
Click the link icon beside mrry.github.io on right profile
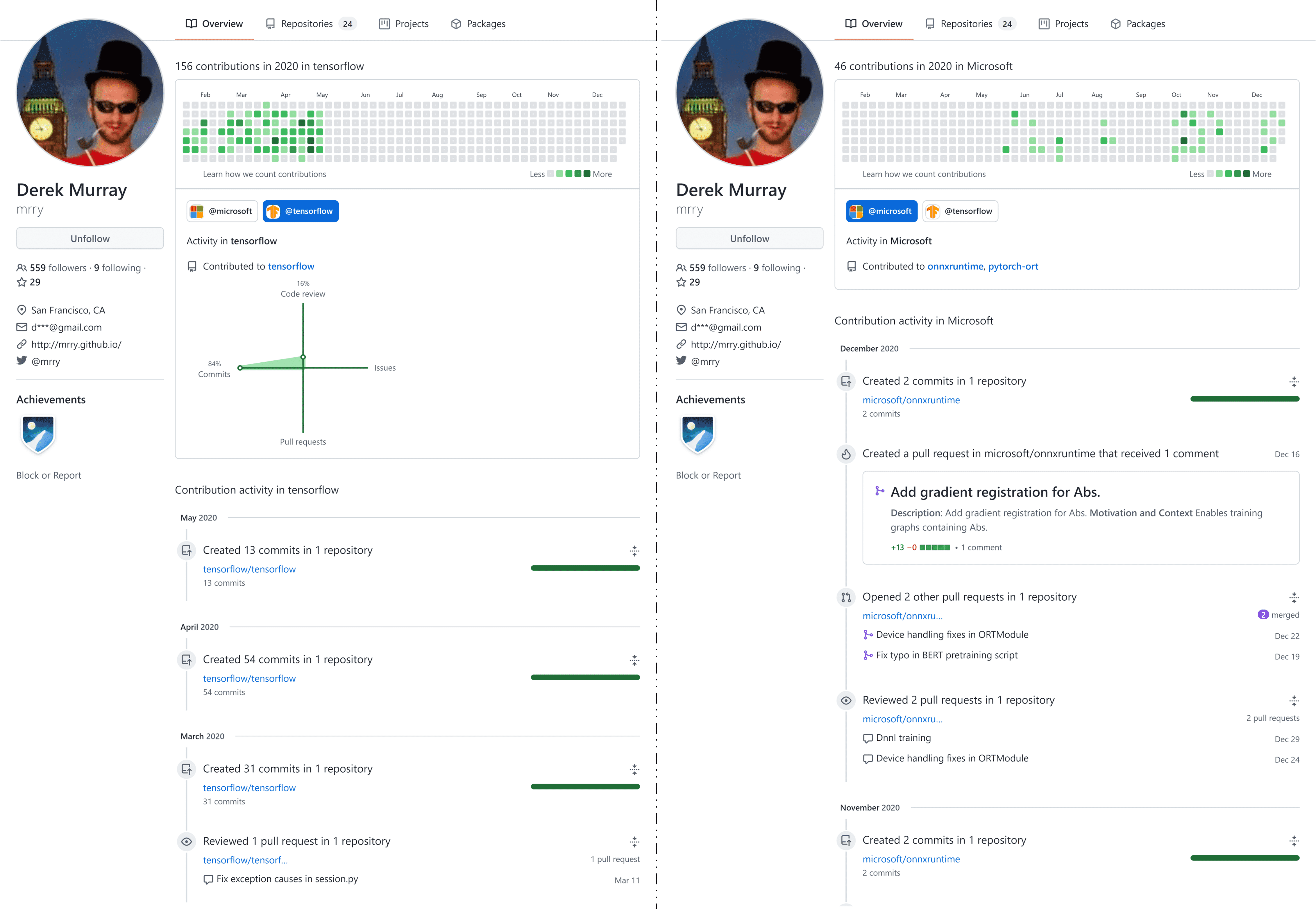tap(681, 344)
